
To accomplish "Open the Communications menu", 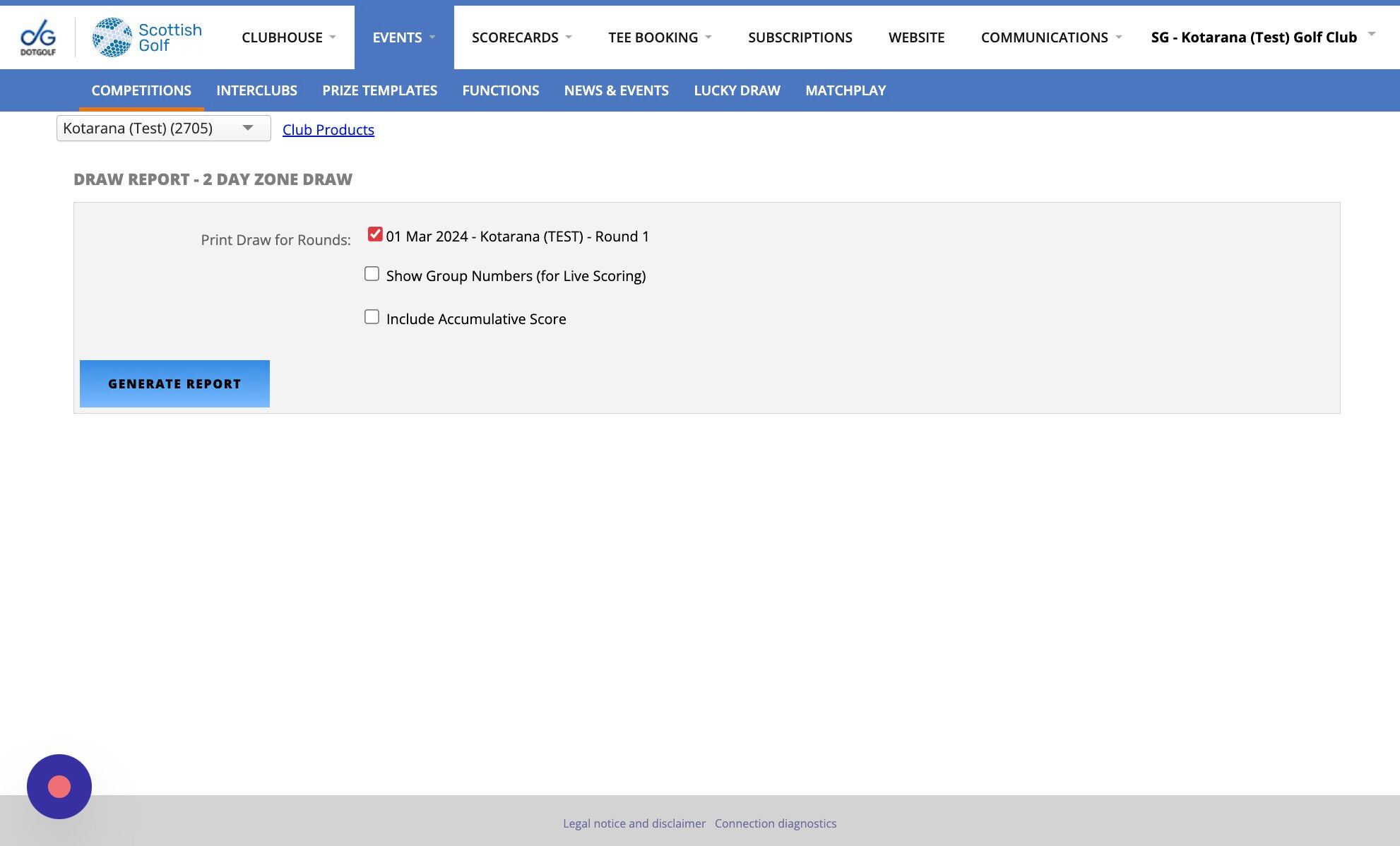I will pyautogui.click(x=1050, y=37).
